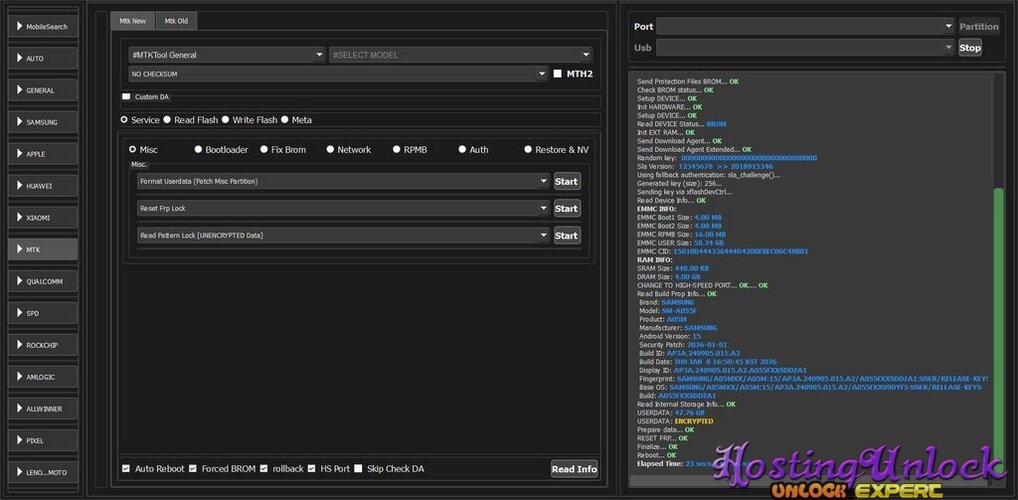This screenshot has height=500, width=1018.
Task: Click the Partition button
Action: pyautogui.click(x=979, y=27)
